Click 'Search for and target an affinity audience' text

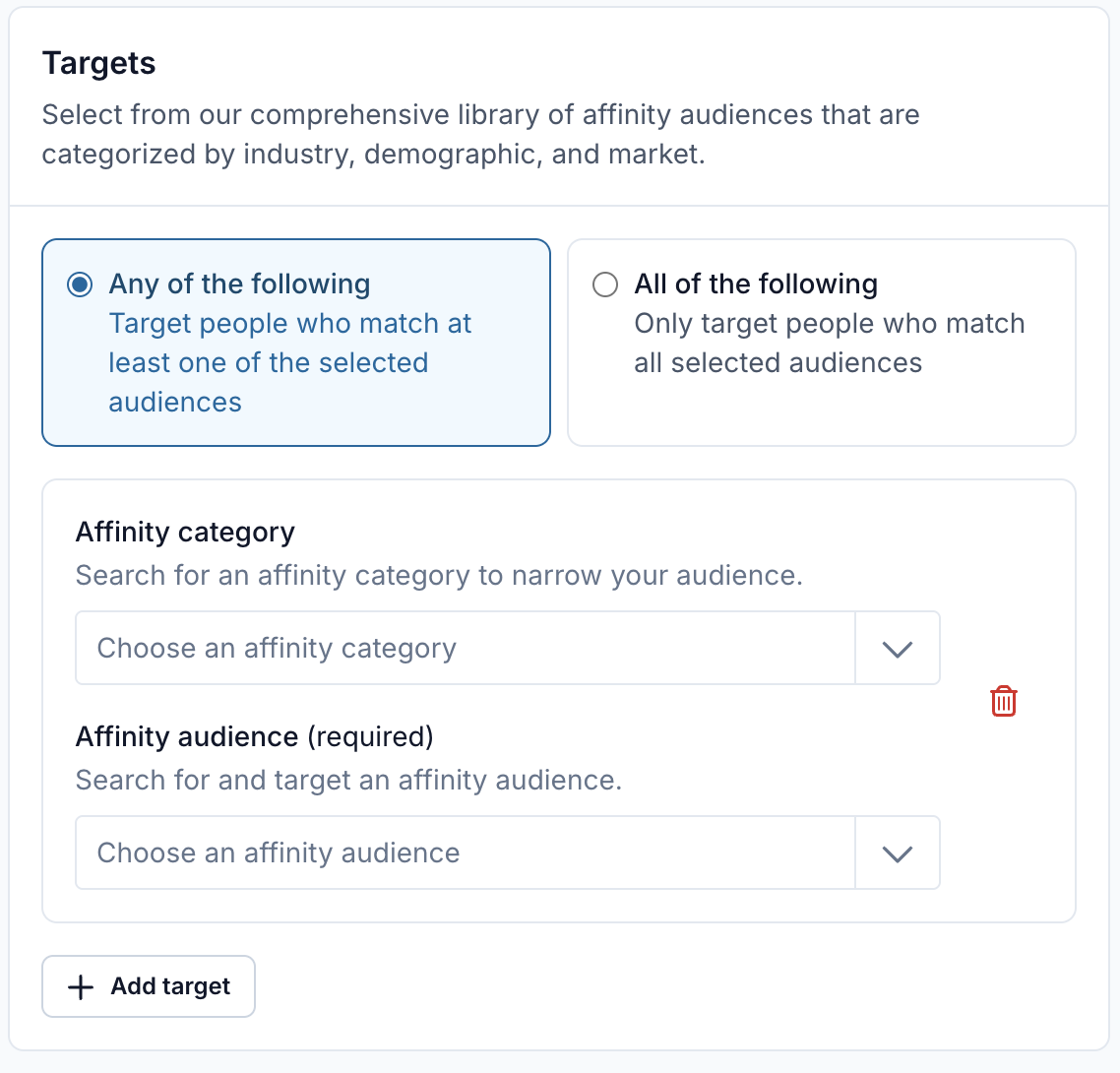point(348,780)
